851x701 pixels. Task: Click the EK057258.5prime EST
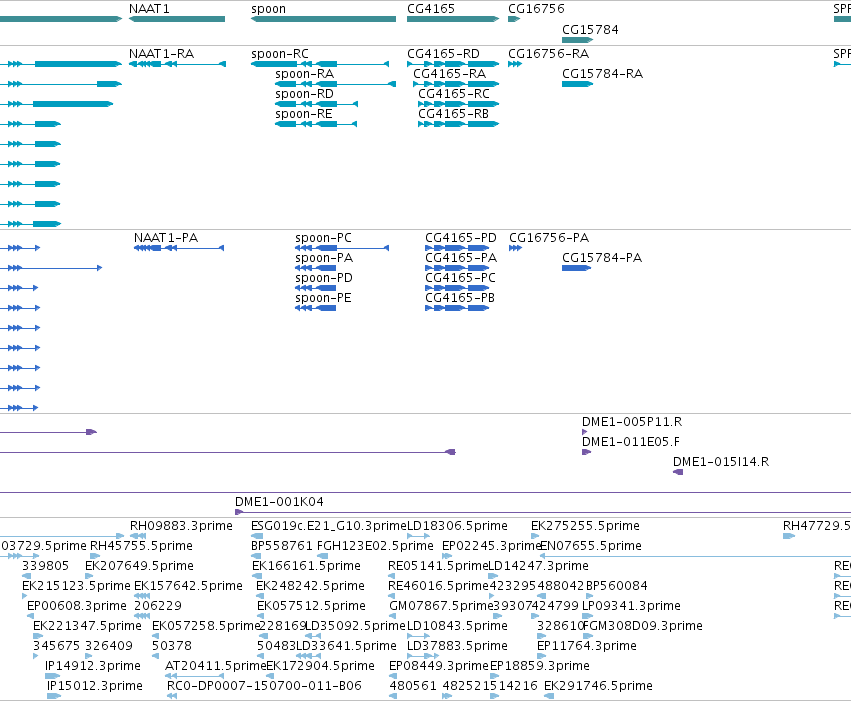(x=155, y=636)
